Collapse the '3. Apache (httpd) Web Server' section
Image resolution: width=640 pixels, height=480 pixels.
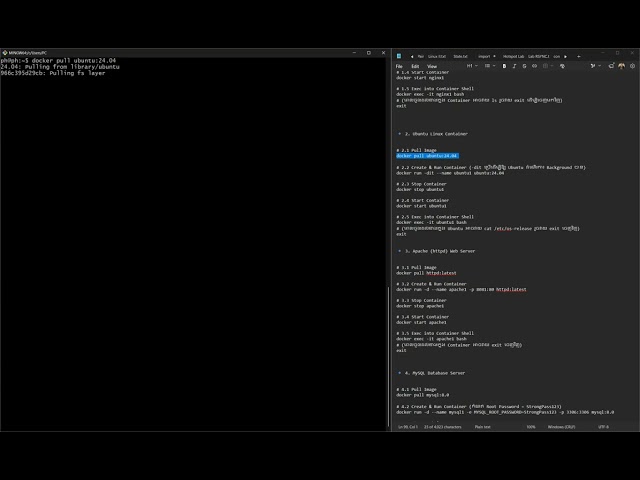(400, 251)
